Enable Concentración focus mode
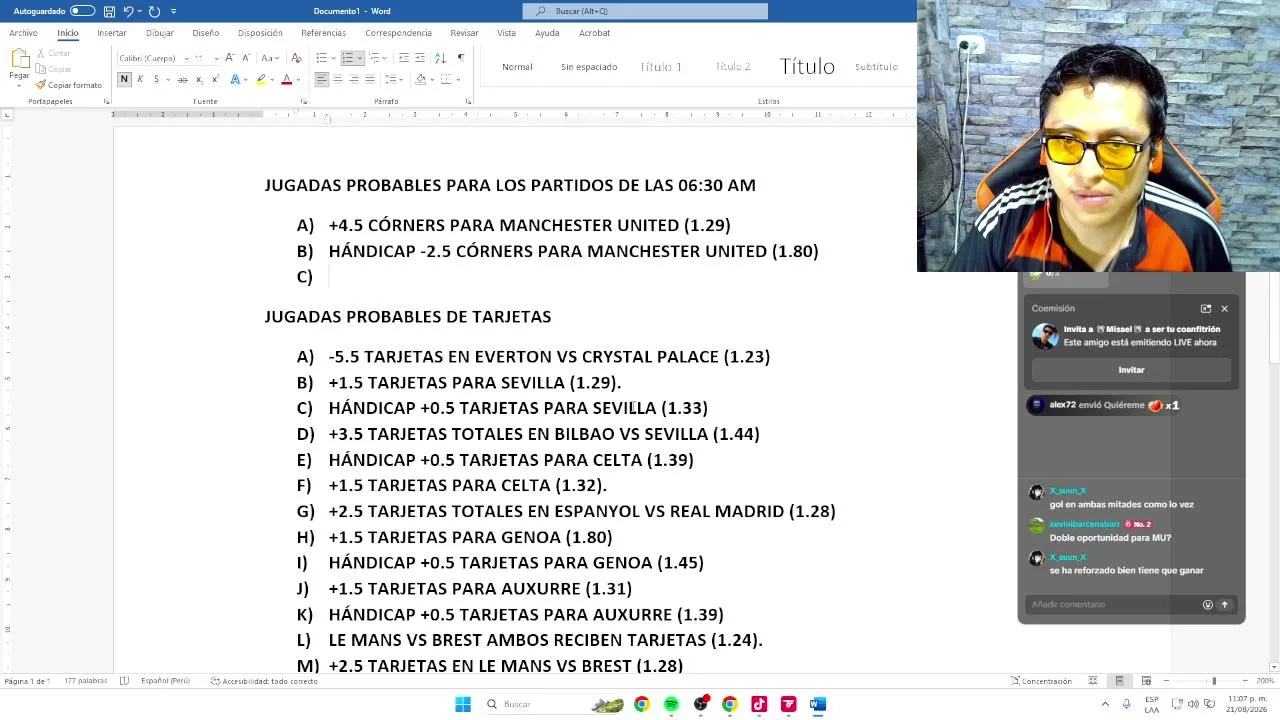 tap(1041, 681)
